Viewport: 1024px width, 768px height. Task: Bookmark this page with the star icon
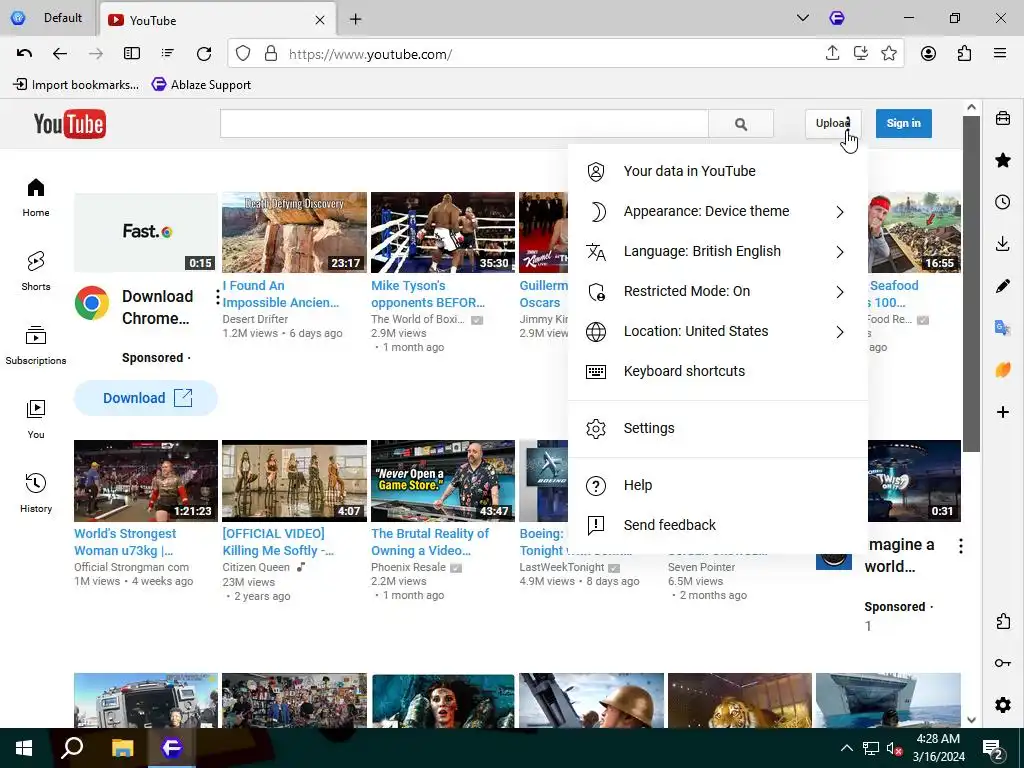point(889,53)
